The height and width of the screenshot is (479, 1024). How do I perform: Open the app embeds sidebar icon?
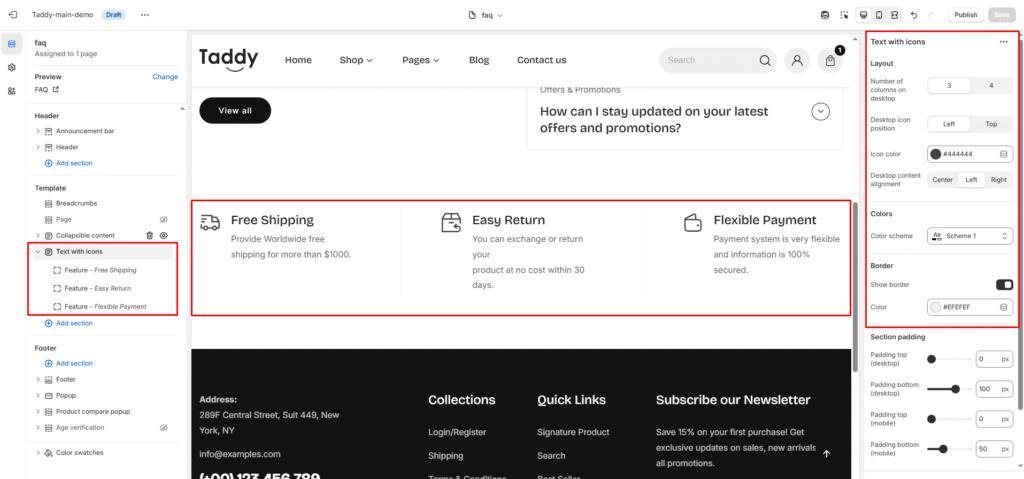12,91
